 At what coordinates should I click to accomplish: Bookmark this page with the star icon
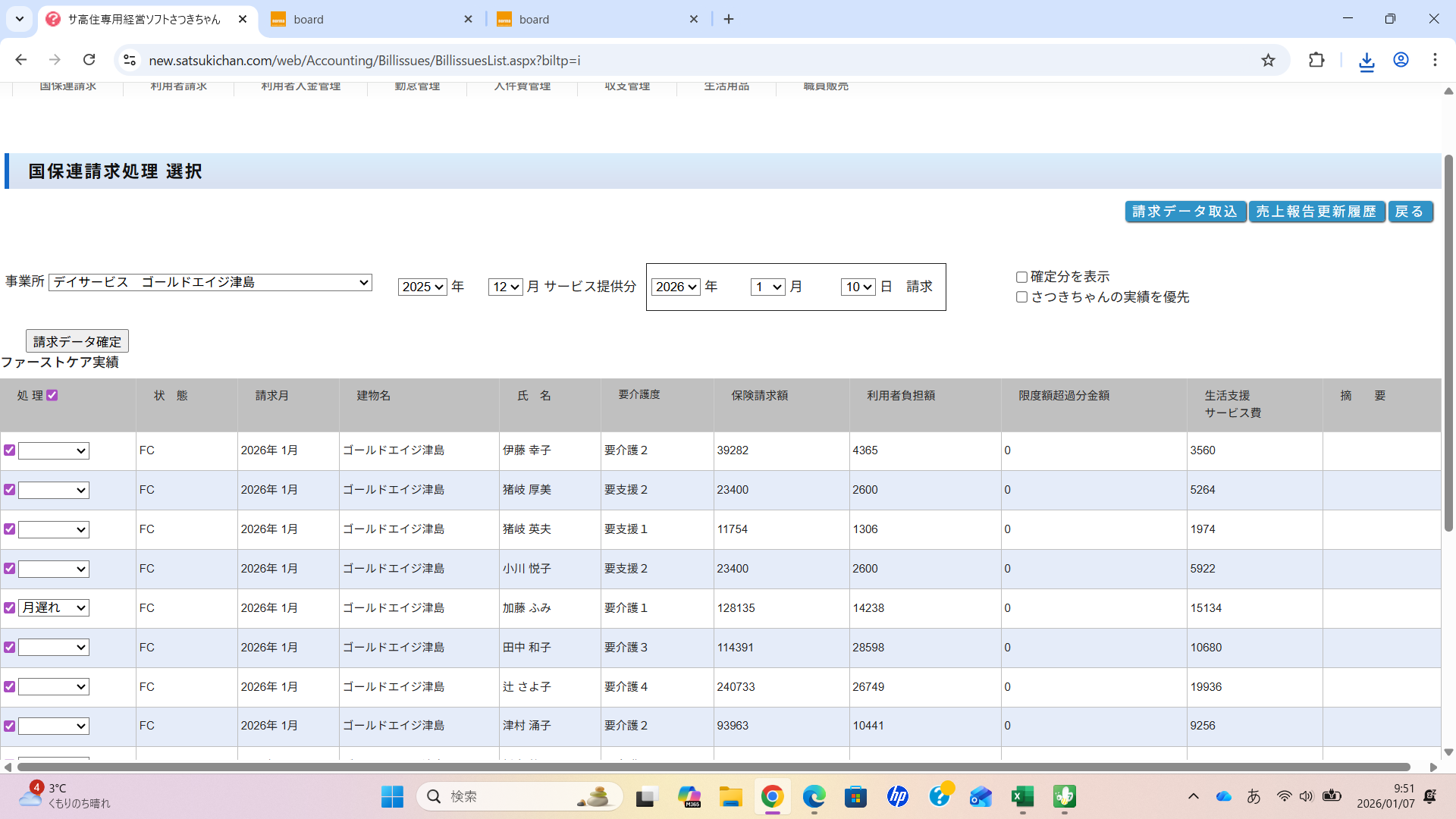1268,61
